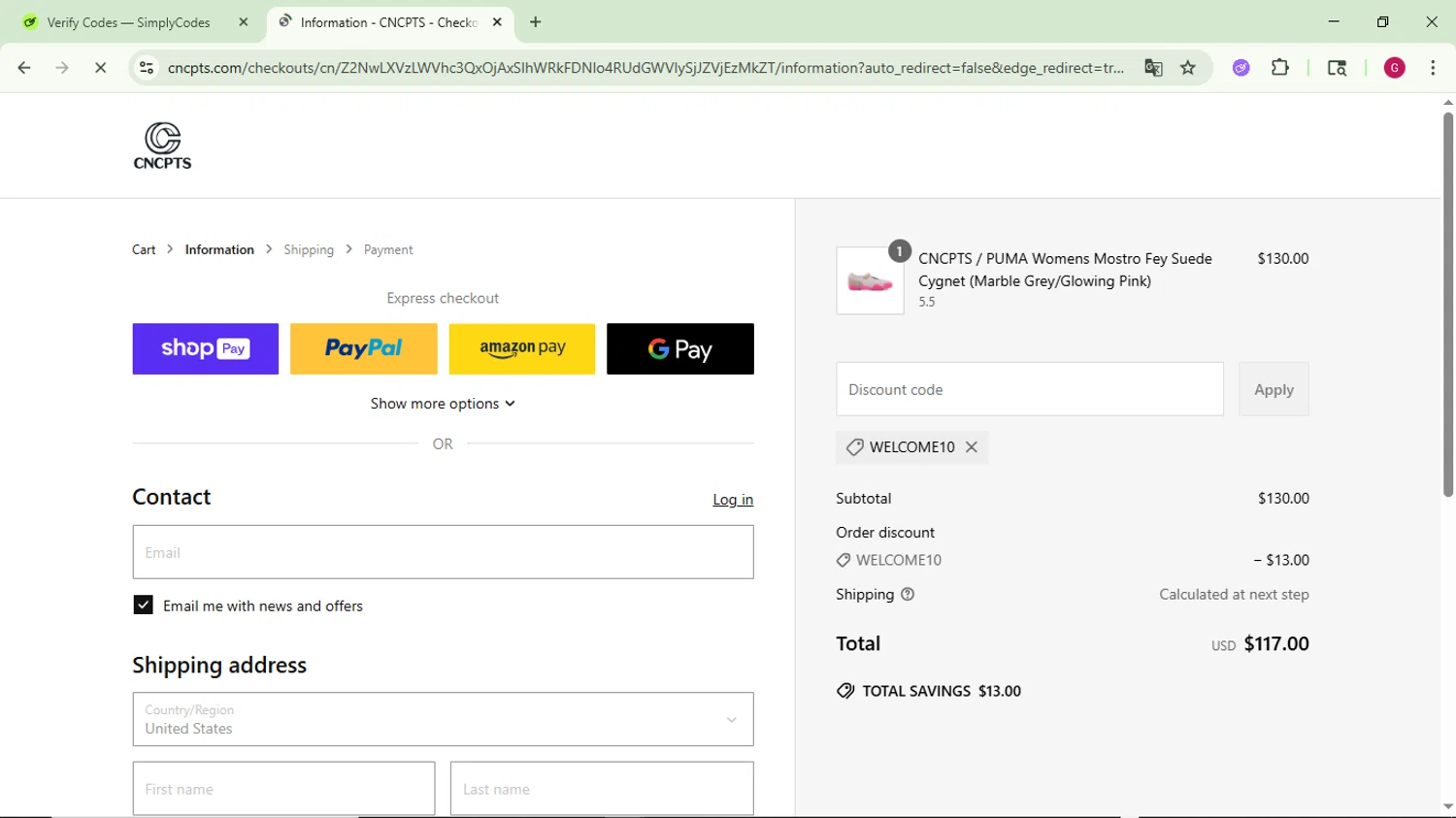Click the product name CNCPTS / PUMA Womens Mostro
The height and width of the screenshot is (818, 1456).
point(1065,270)
